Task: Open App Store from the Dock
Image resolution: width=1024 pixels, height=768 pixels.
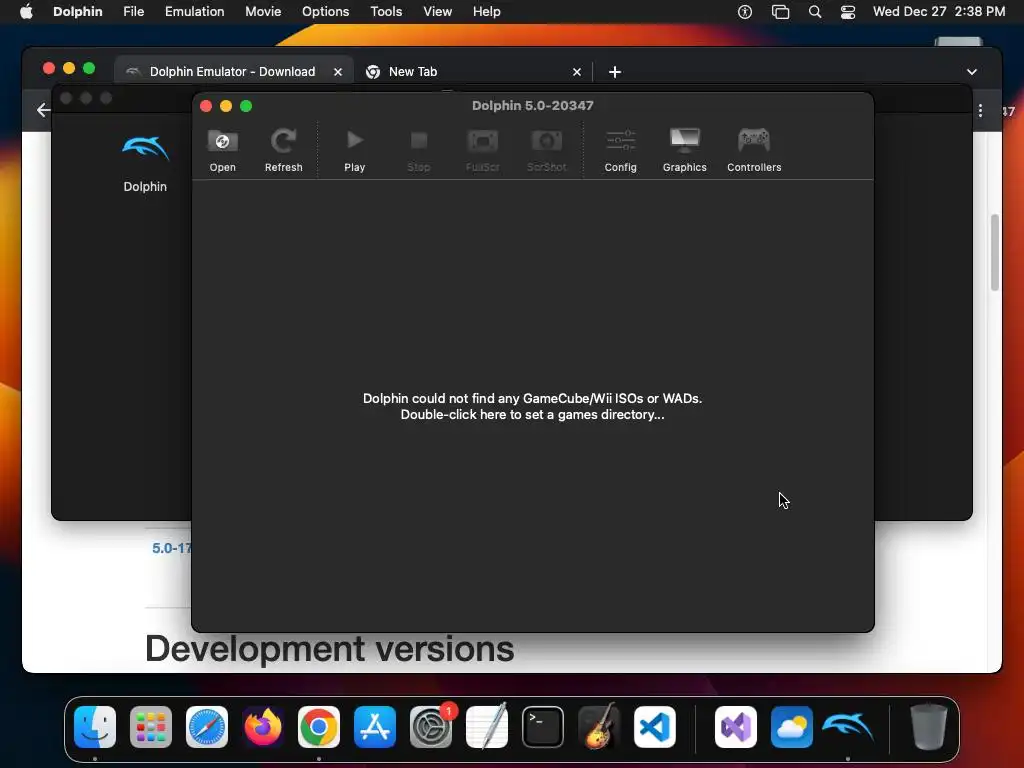Action: 375,727
